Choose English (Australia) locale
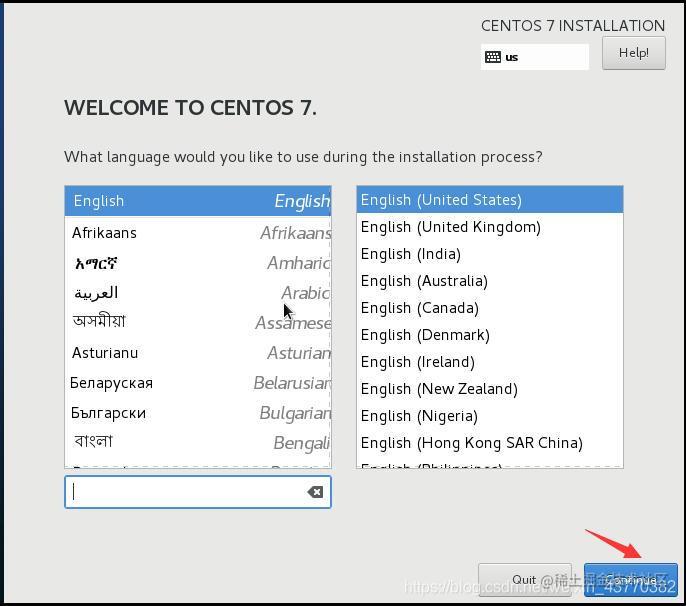 pos(490,281)
